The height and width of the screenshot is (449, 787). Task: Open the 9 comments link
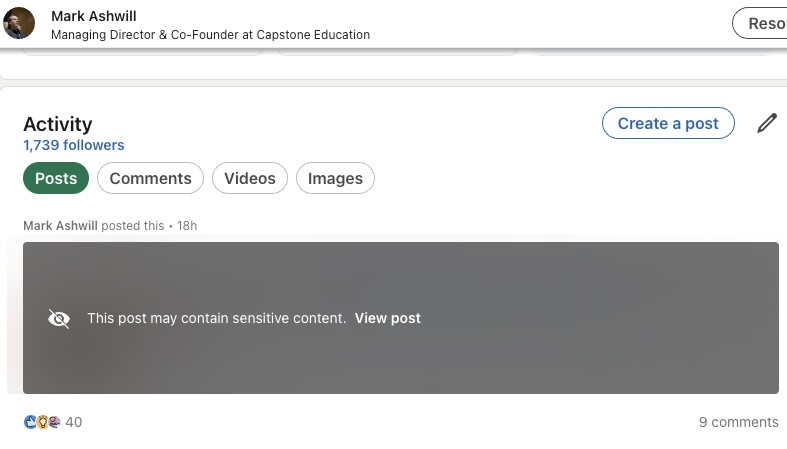738,422
